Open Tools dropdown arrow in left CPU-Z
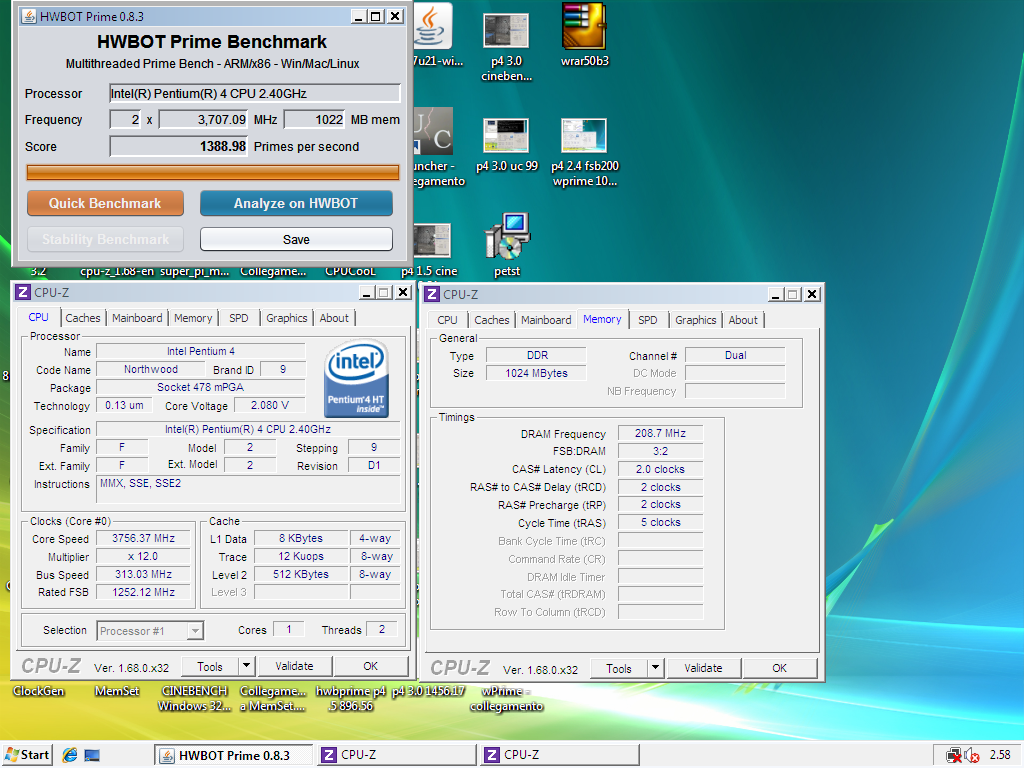 (x=246, y=666)
